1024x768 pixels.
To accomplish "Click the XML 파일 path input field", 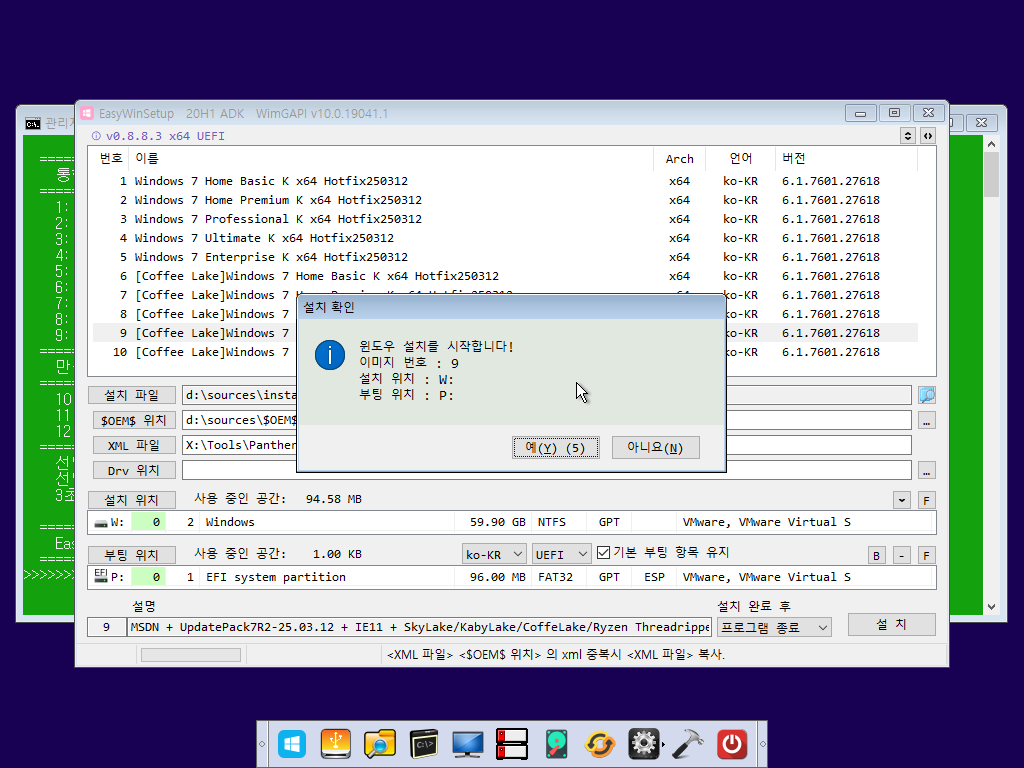I will (547, 445).
